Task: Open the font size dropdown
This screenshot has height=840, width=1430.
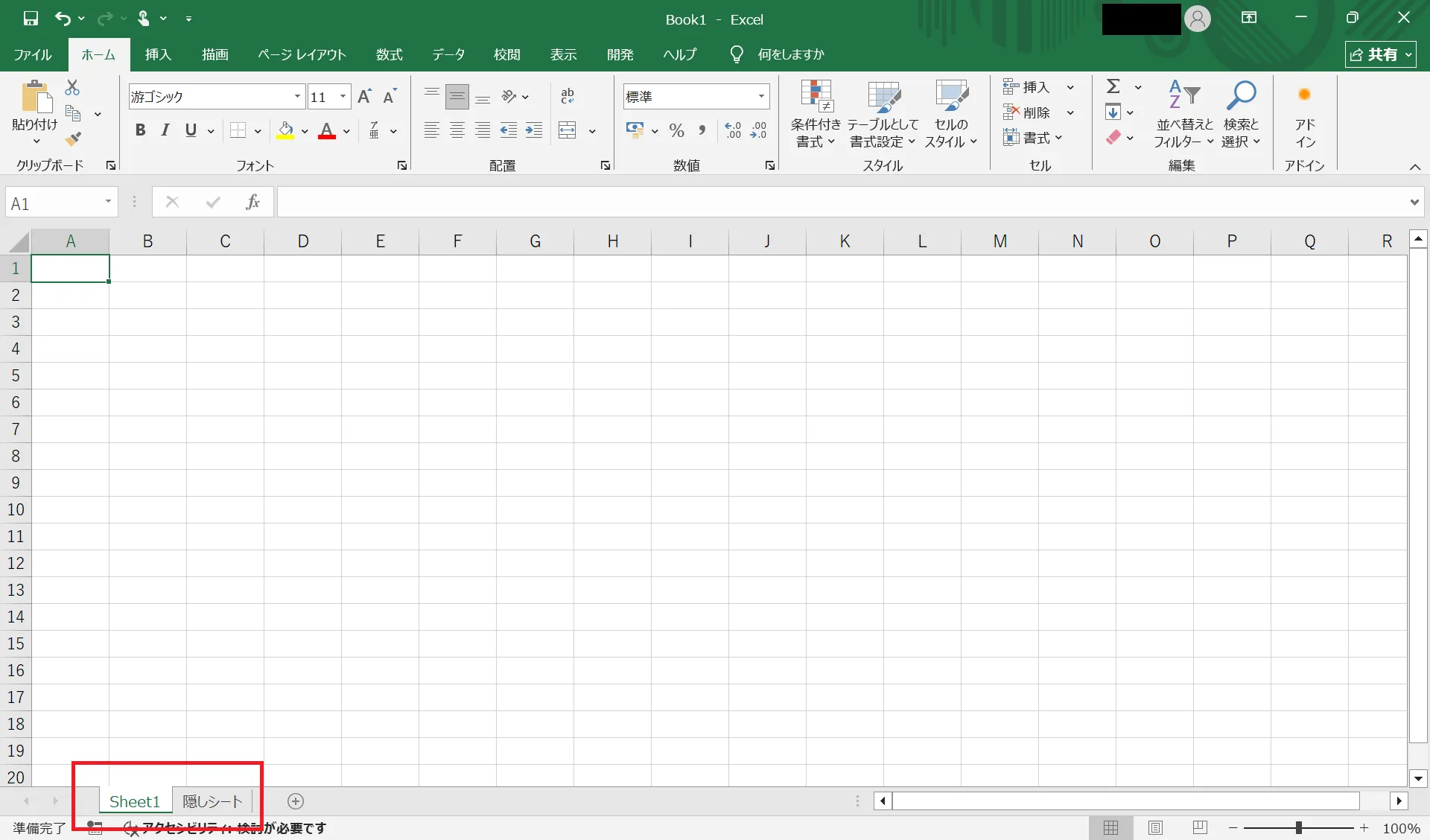Action: click(x=343, y=97)
